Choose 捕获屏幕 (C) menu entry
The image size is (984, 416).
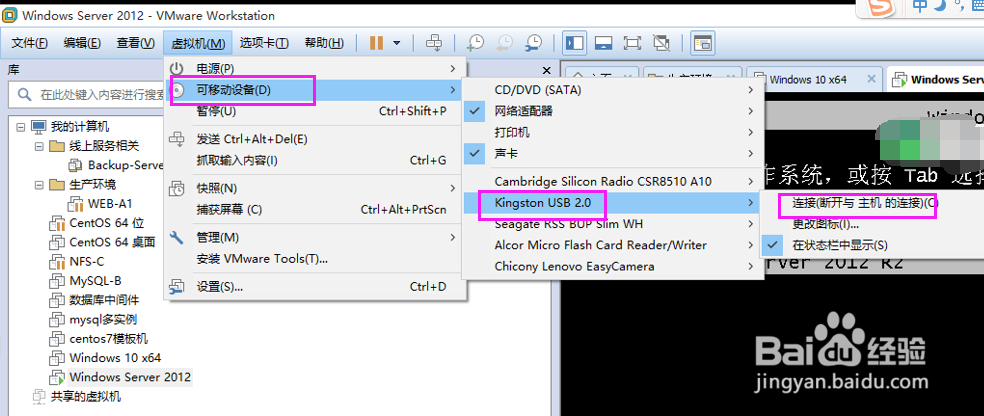[315, 210]
